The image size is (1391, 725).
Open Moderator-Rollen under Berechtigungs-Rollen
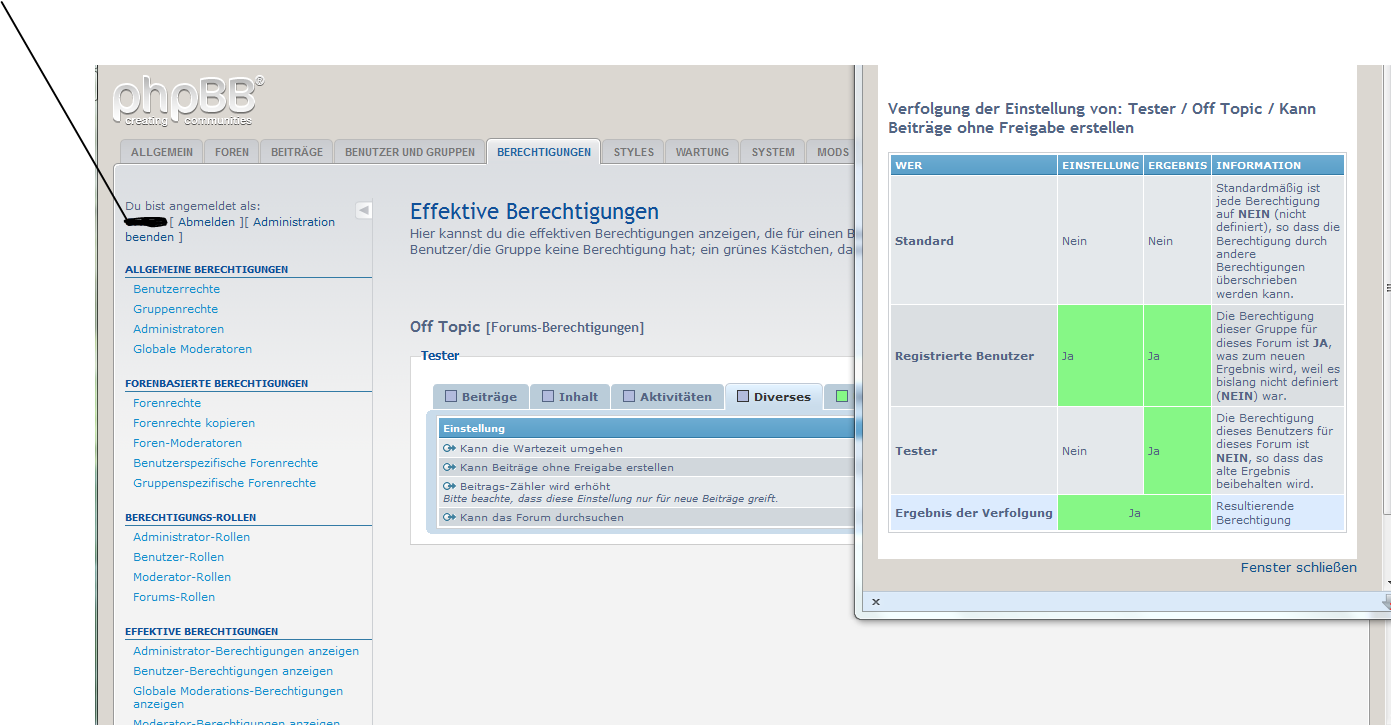click(x=182, y=577)
